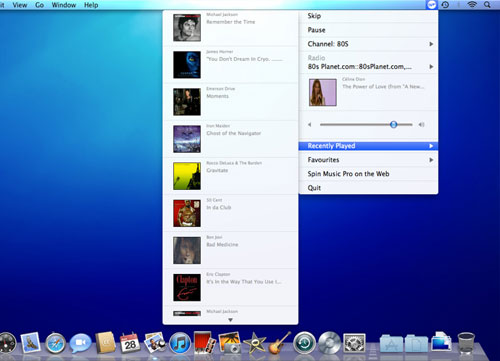Launch GarageBand guitar icon in dock

pyautogui.click(x=279, y=343)
